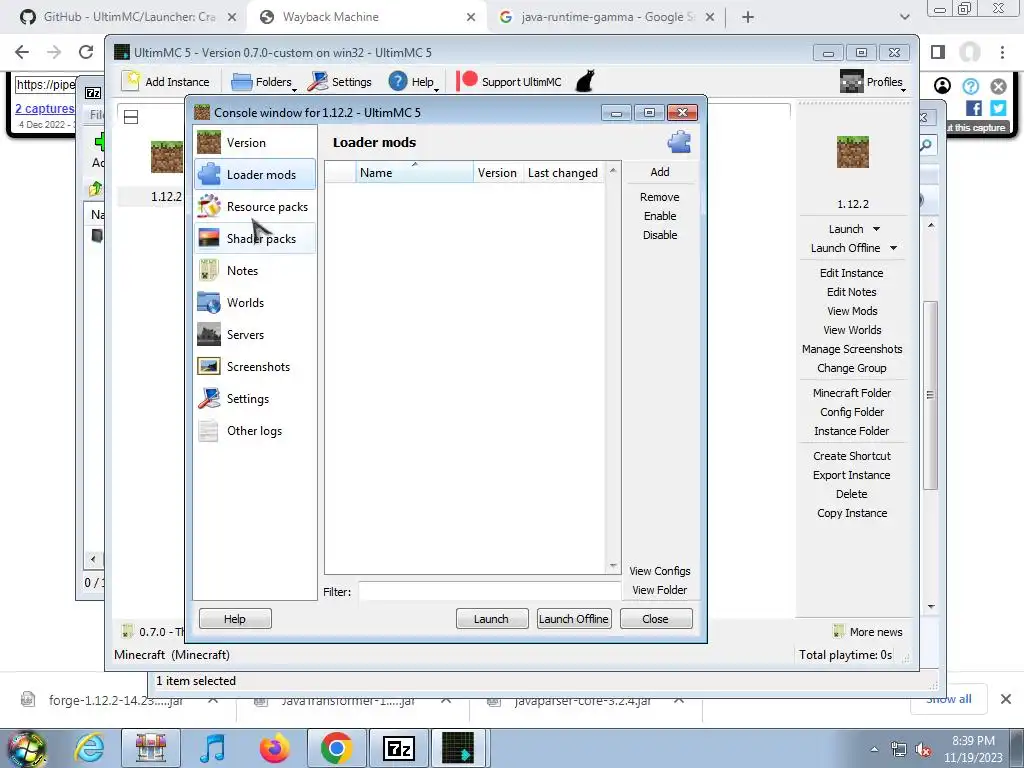Select the Loader mods puzzle icon in sidebar
Viewport: 1024px width, 768px height.
coord(209,174)
